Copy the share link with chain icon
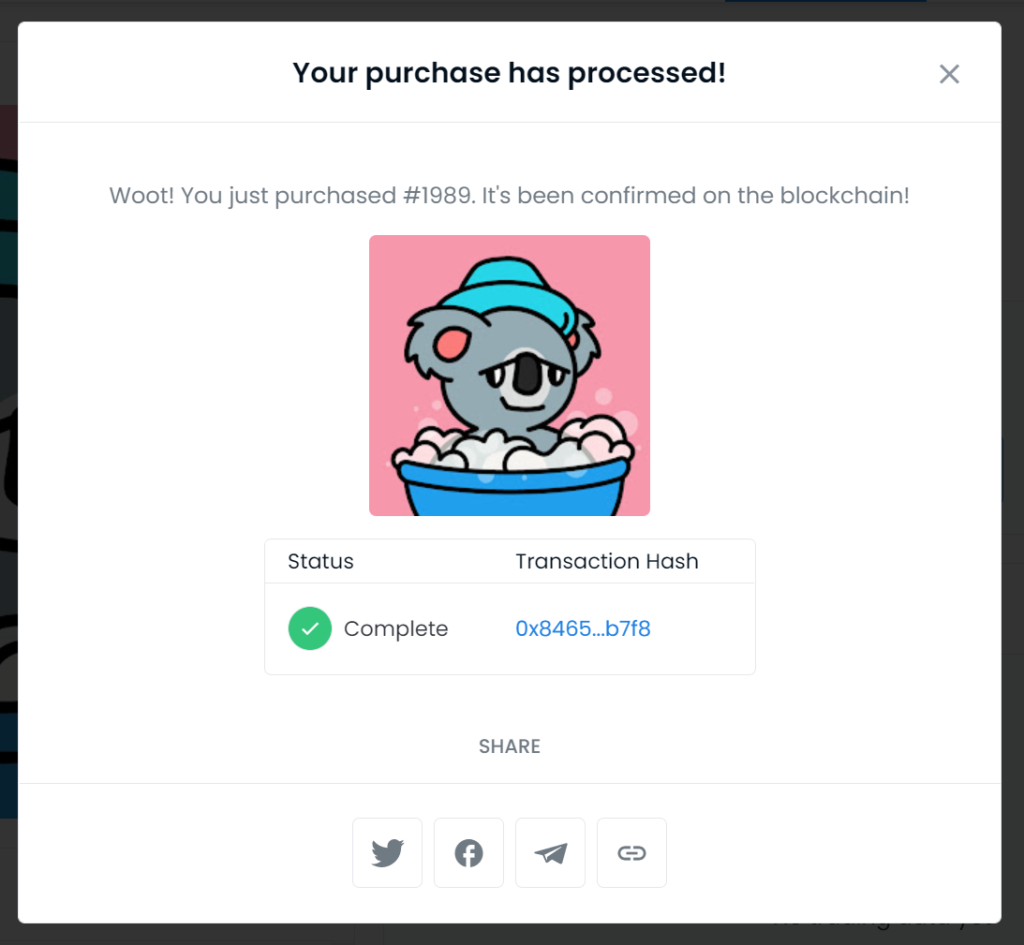 tap(632, 852)
